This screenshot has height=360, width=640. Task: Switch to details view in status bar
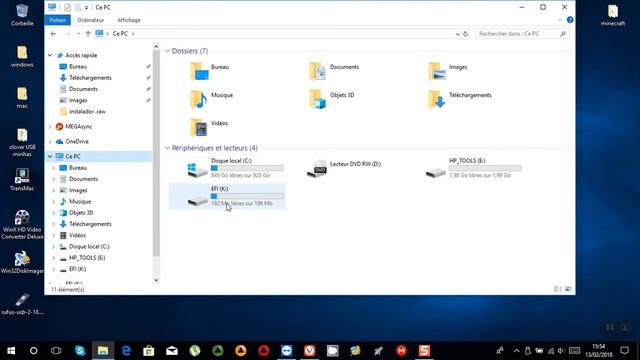pos(558,289)
